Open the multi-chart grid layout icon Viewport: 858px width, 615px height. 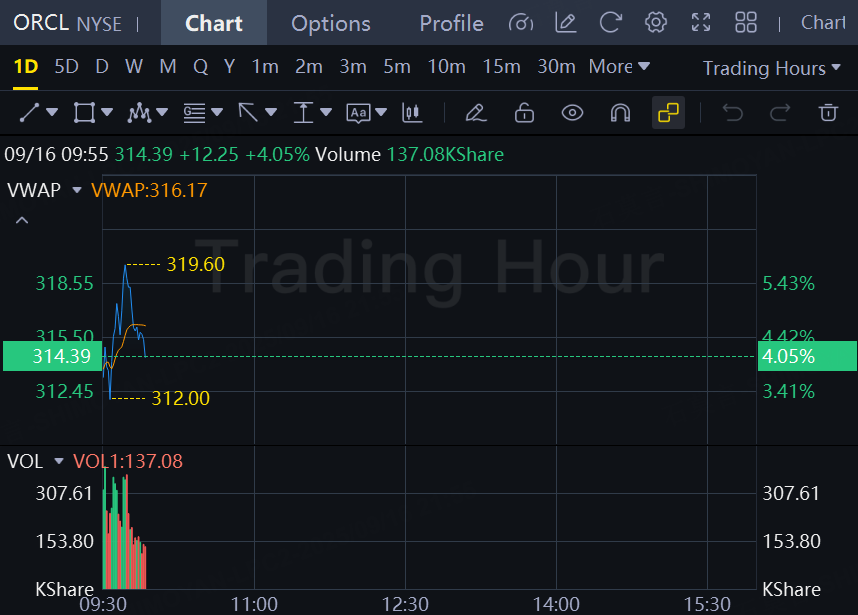(746, 23)
